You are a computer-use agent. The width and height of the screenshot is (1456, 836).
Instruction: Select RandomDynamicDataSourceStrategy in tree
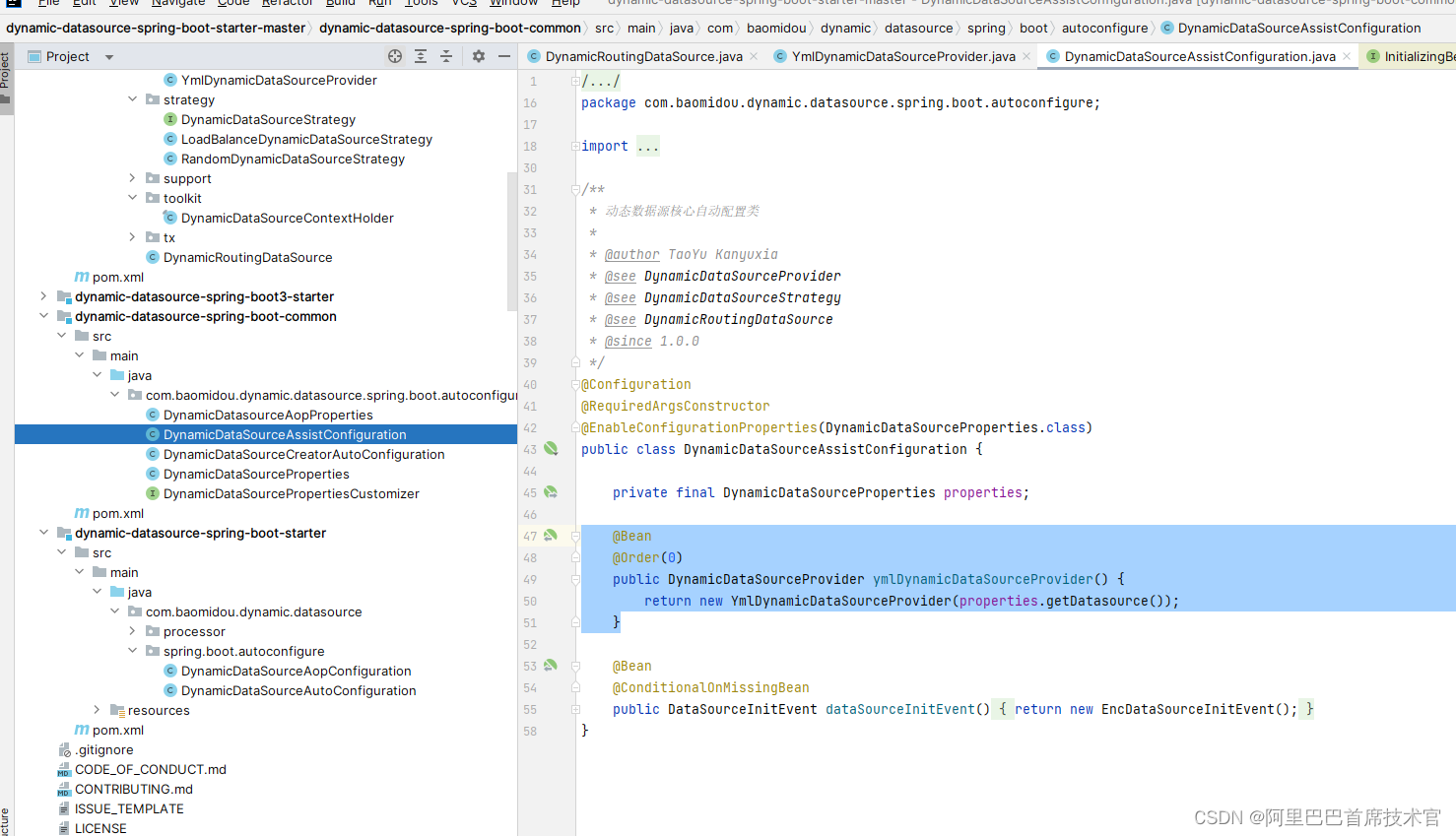293,159
